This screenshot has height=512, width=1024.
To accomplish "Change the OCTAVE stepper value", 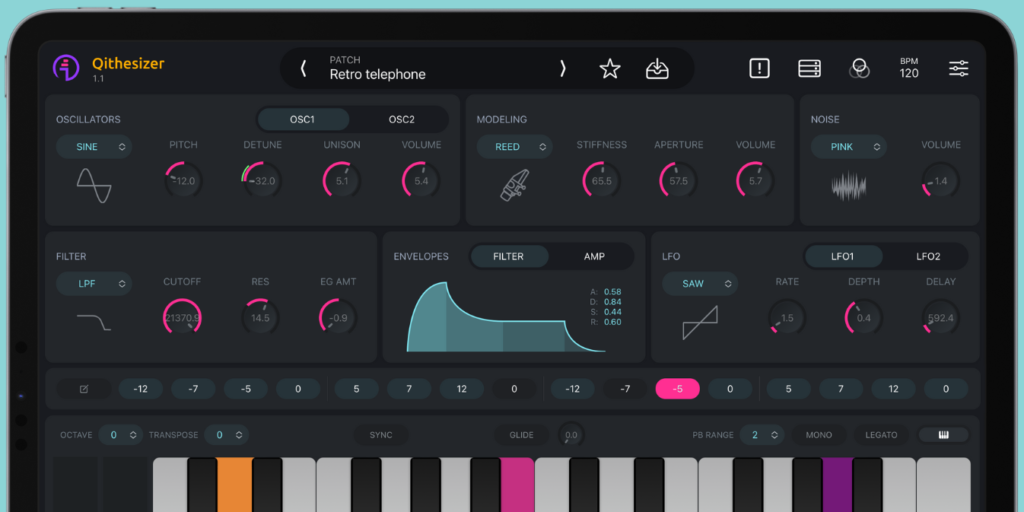I will (120, 435).
